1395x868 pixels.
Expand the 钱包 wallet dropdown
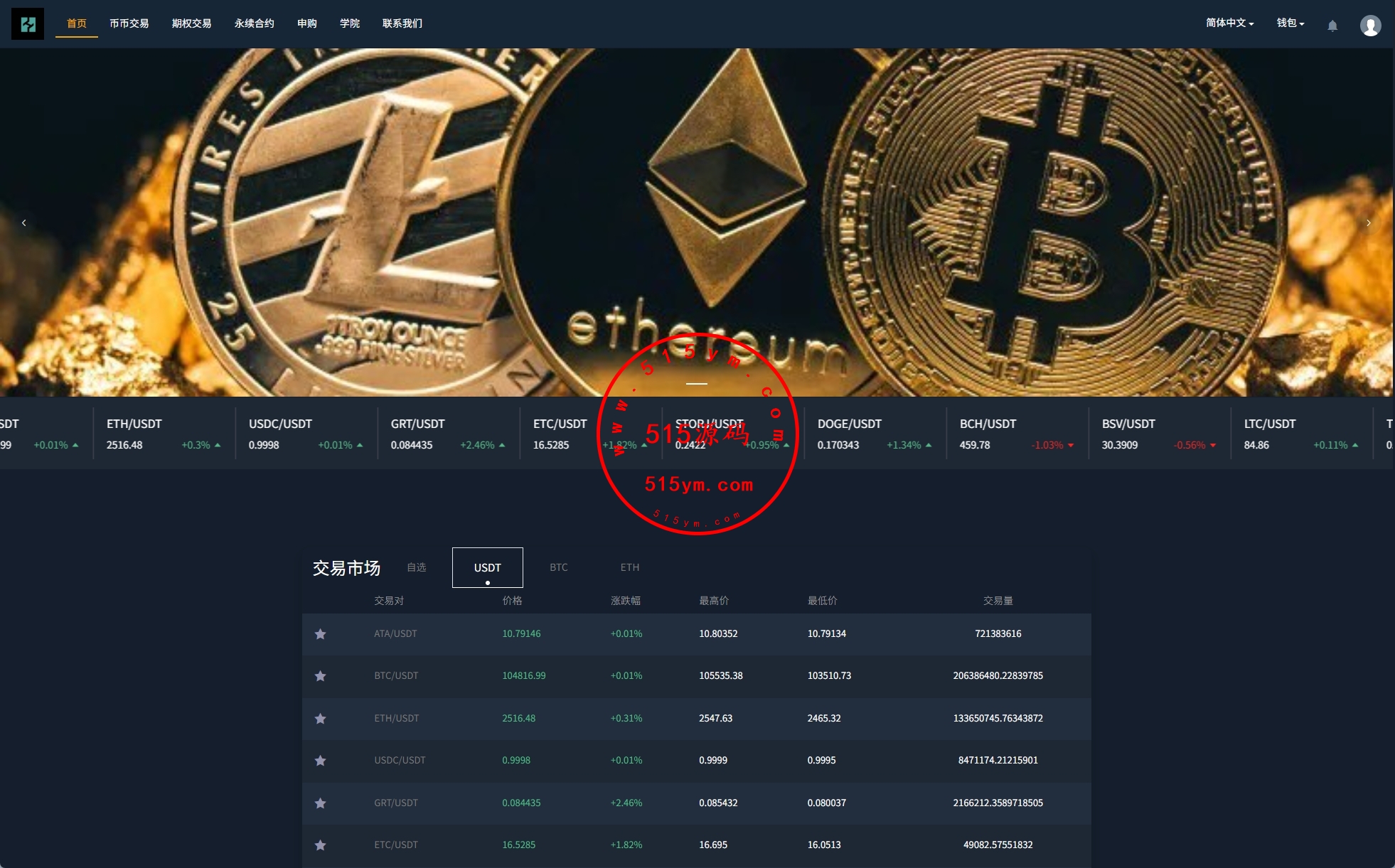coord(1290,23)
